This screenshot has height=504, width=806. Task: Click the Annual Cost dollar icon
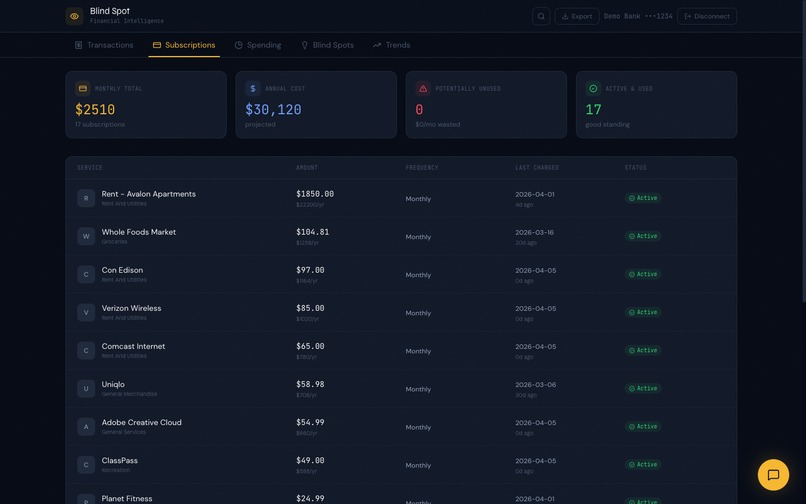[x=253, y=88]
